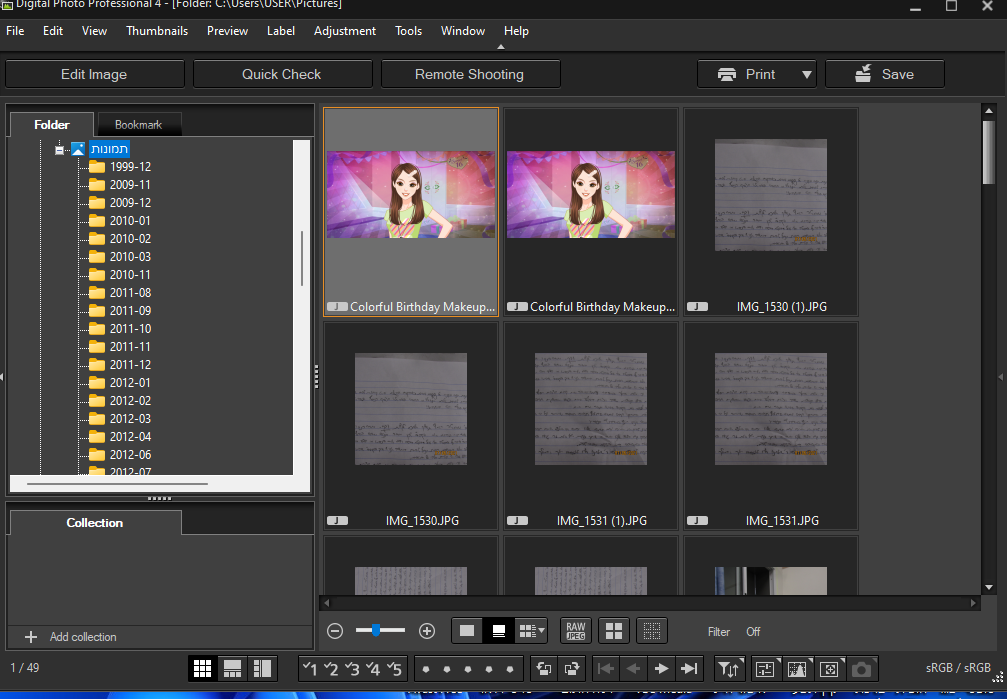Open the Adjustment menu
The height and width of the screenshot is (699, 1007).
tap(345, 31)
